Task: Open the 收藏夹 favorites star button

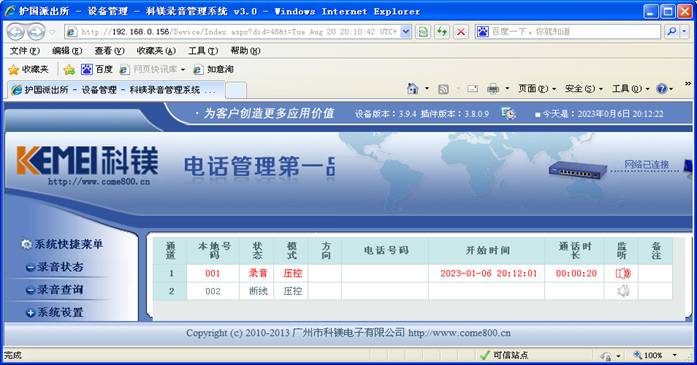Action: [x=28, y=69]
